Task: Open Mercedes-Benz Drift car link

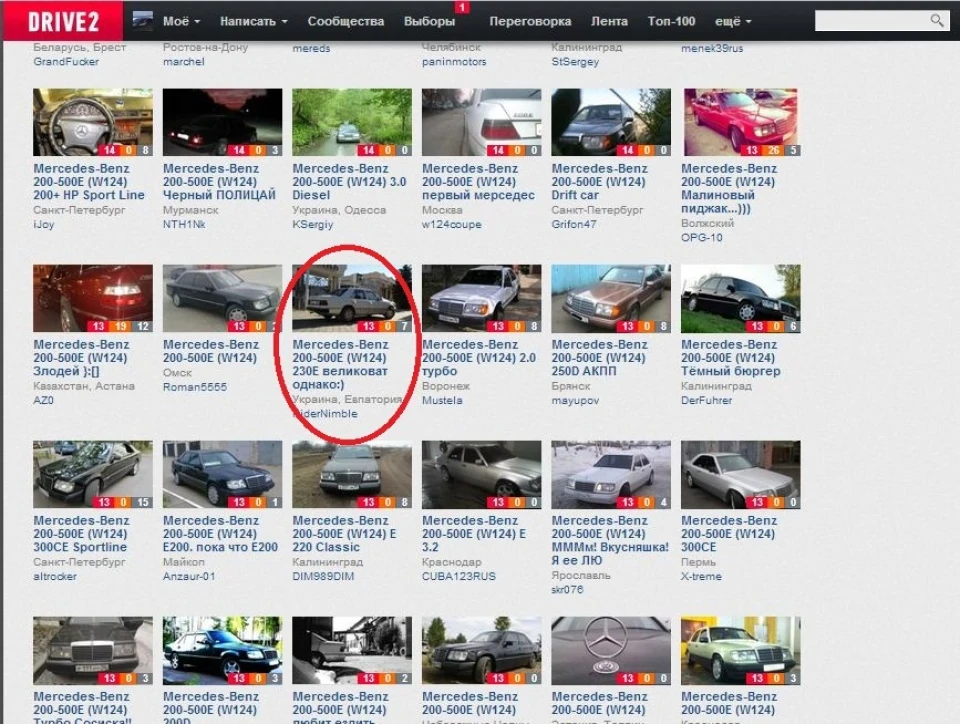Action: [x=599, y=182]
